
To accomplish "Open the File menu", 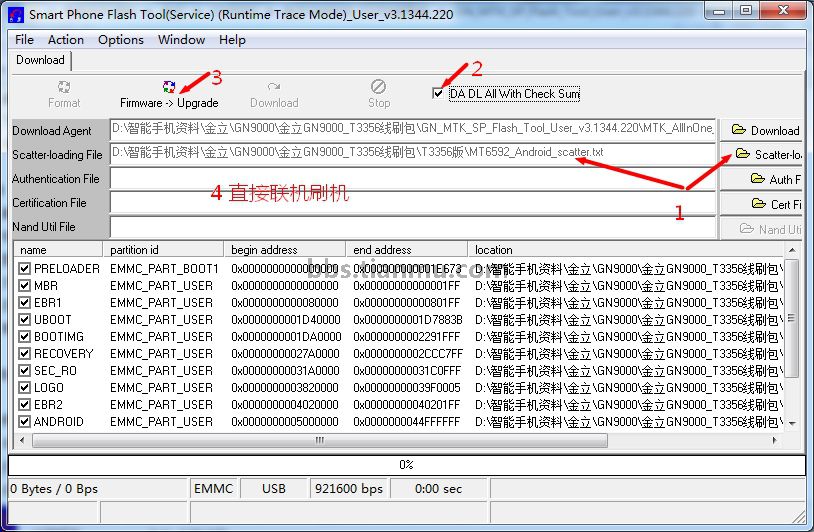I will 24,39.
